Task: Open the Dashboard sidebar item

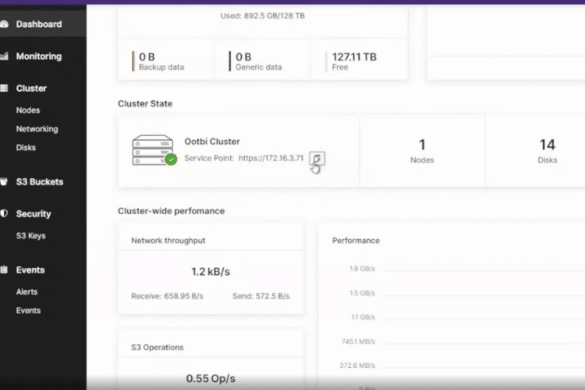Action: coord(39,24)
